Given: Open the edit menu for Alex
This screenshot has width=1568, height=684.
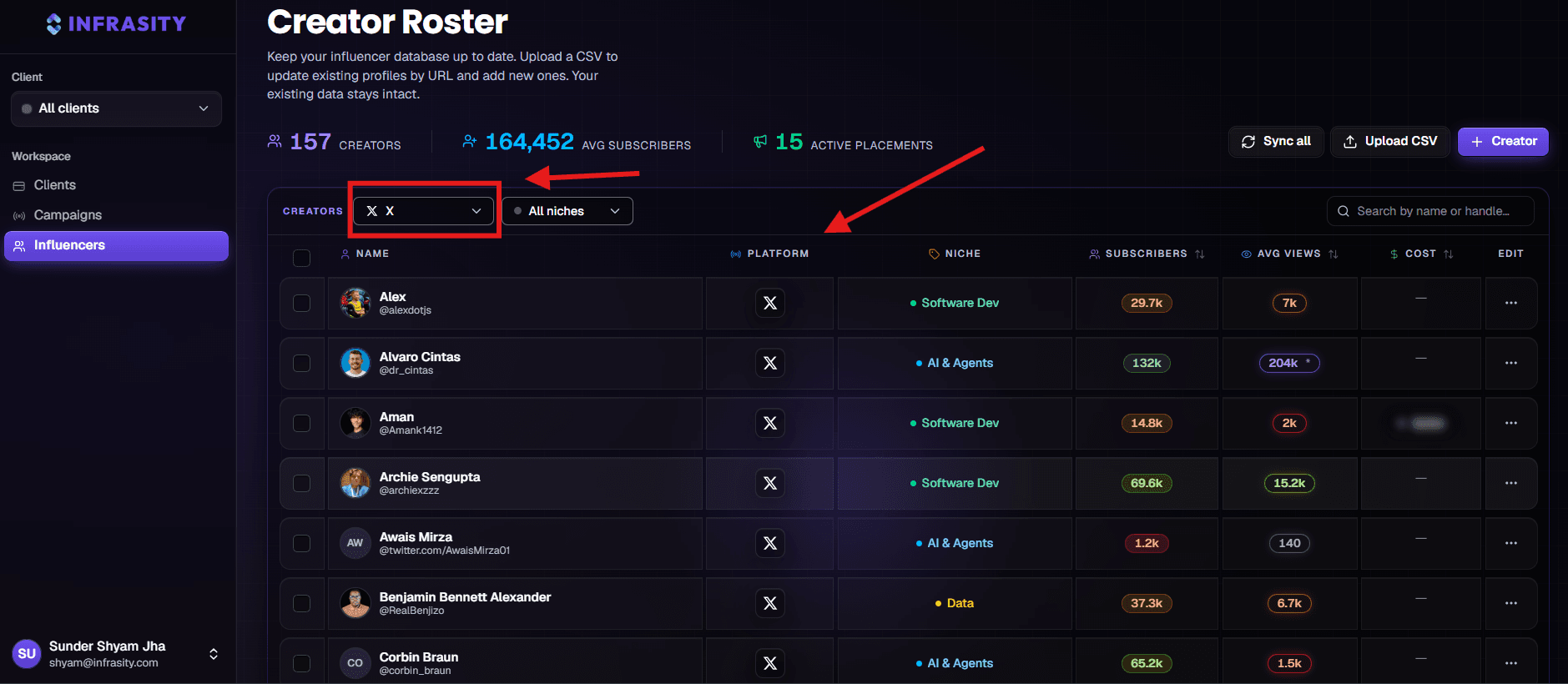Looking at the screenshot, I should click(x=1511, y=303).
